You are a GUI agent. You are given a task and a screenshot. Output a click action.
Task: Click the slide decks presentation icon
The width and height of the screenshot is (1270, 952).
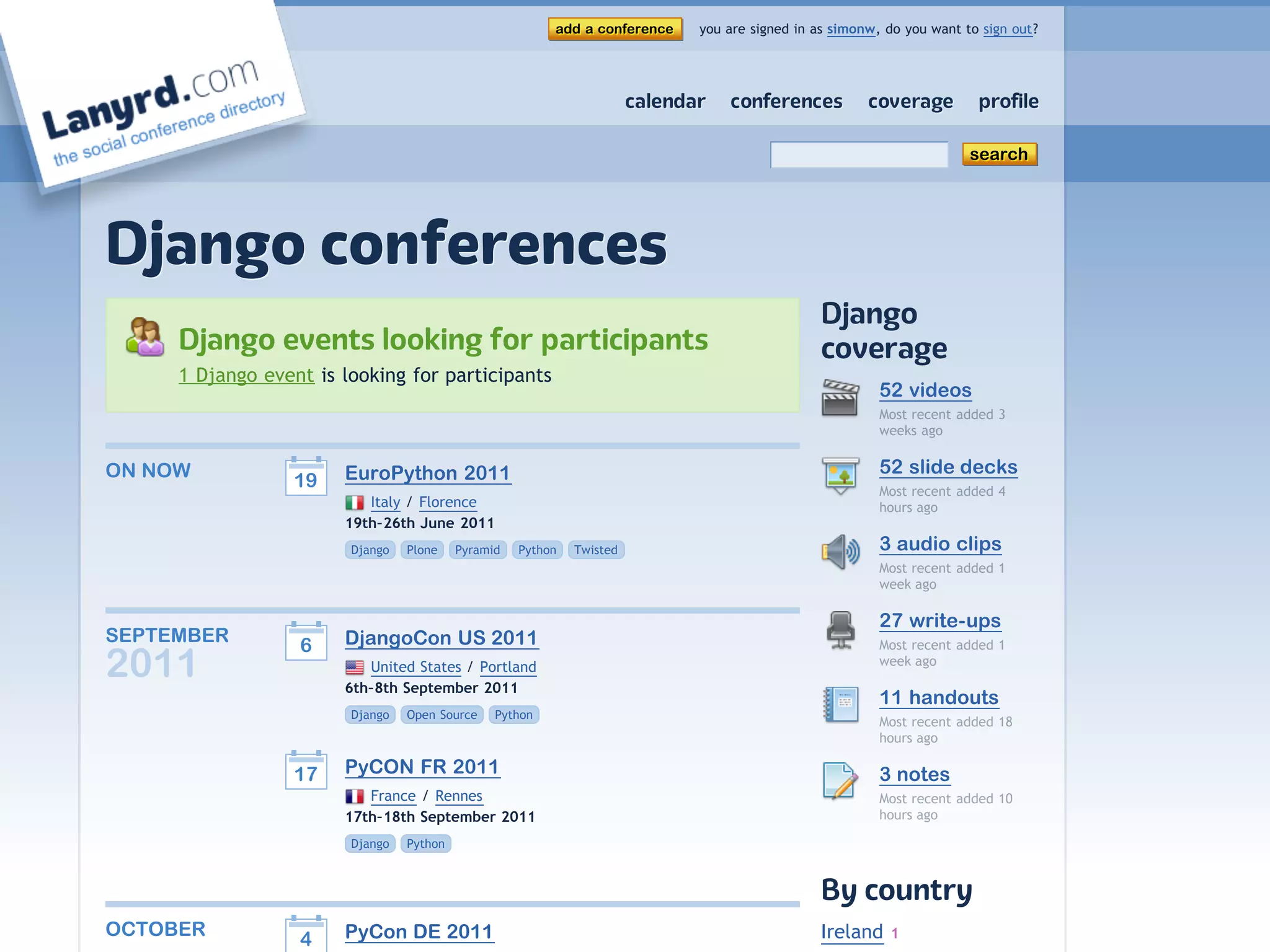(840, 475)
